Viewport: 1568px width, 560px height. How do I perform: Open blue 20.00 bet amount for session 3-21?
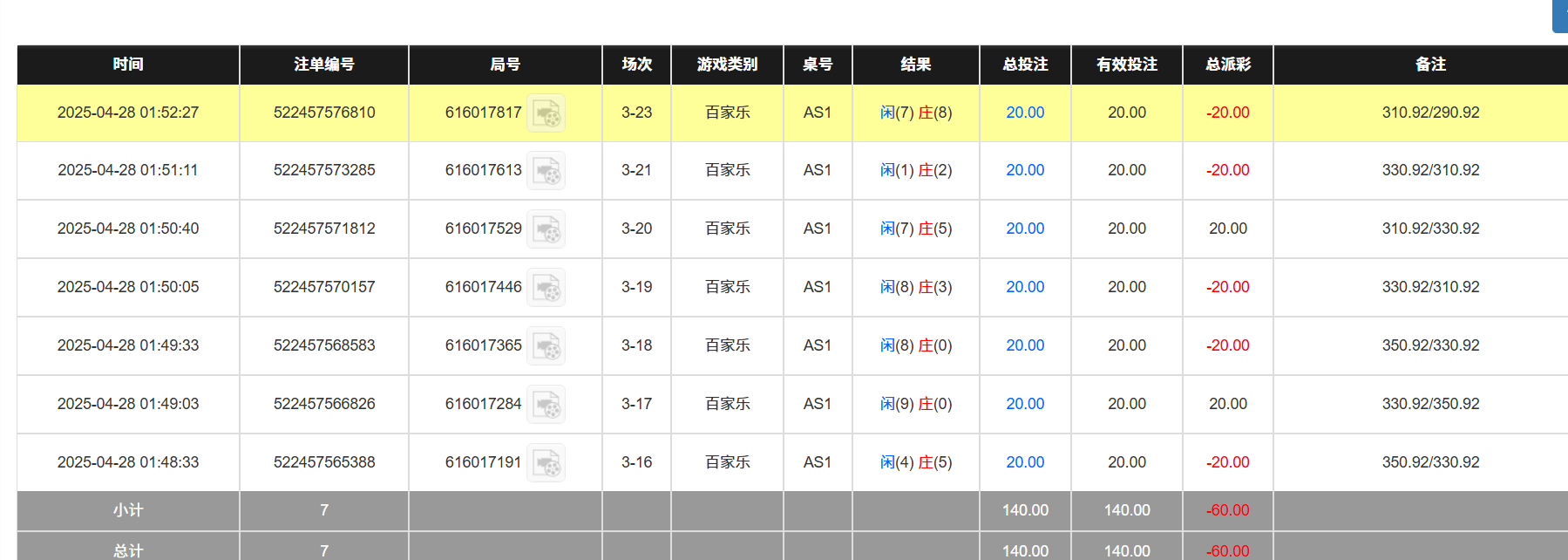pyautogui.click(x=1024, y=170)
